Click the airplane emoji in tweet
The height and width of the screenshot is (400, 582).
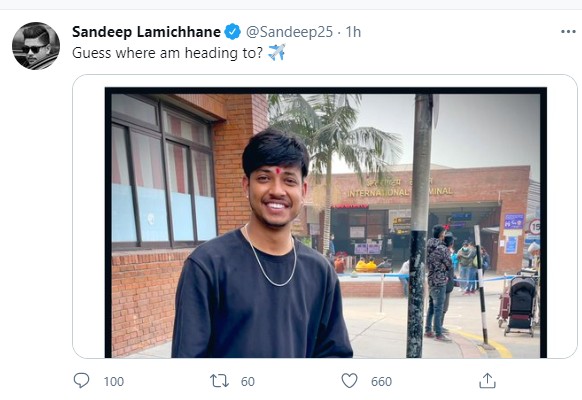(x=277, y=52)
